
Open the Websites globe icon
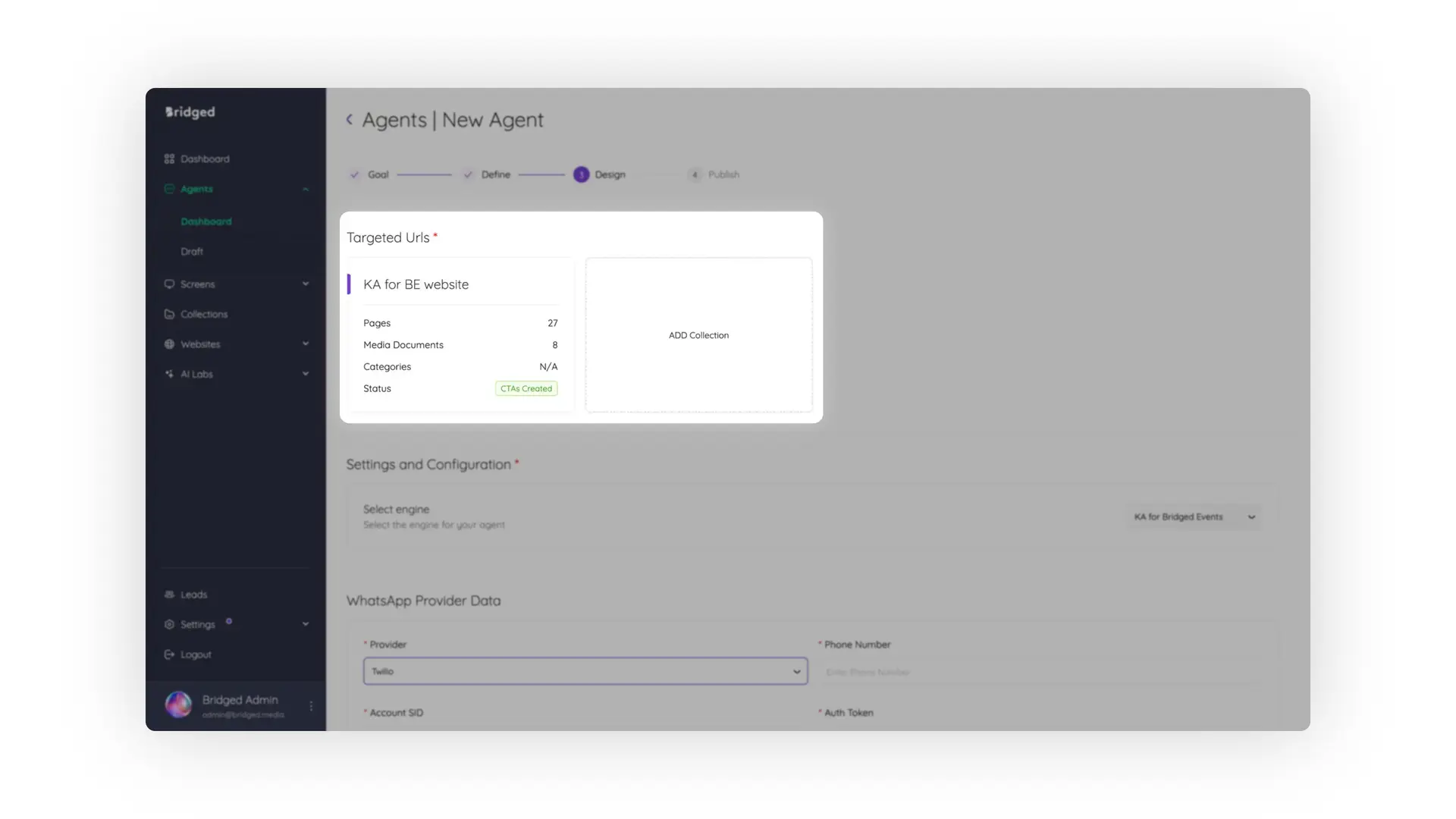(x=169, y=344)
